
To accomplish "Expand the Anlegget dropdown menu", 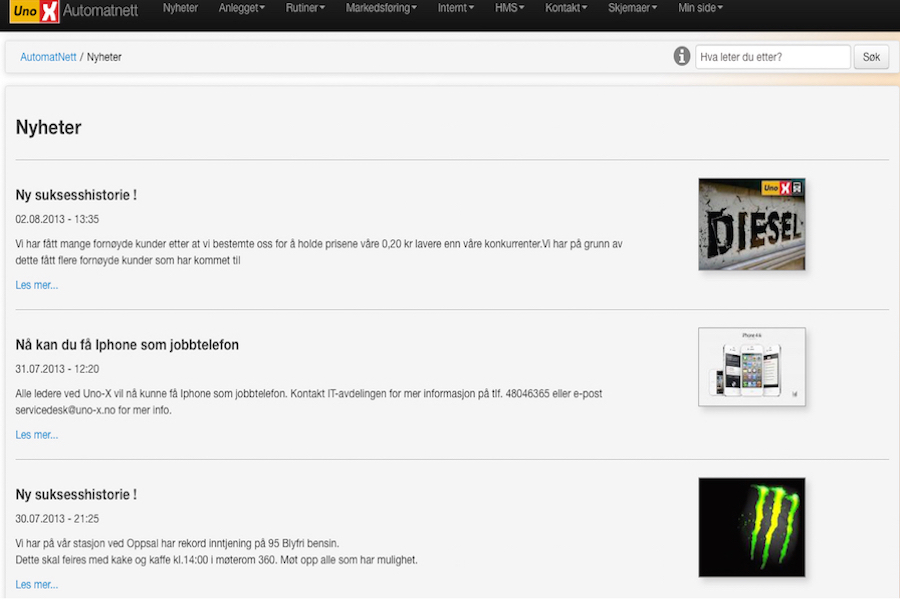I will [x=241, y=8].
